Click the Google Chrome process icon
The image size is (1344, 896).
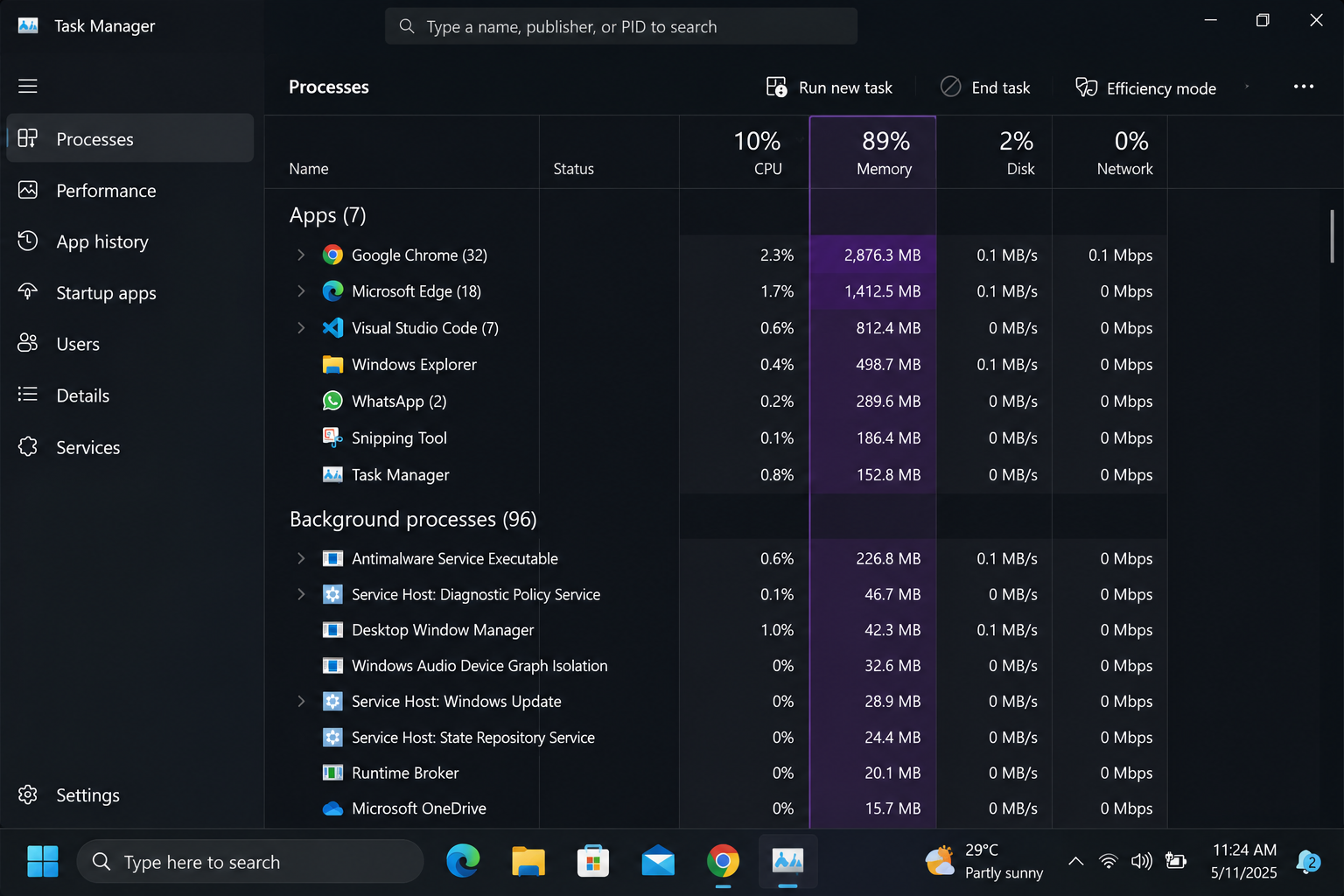pos(332,255)
